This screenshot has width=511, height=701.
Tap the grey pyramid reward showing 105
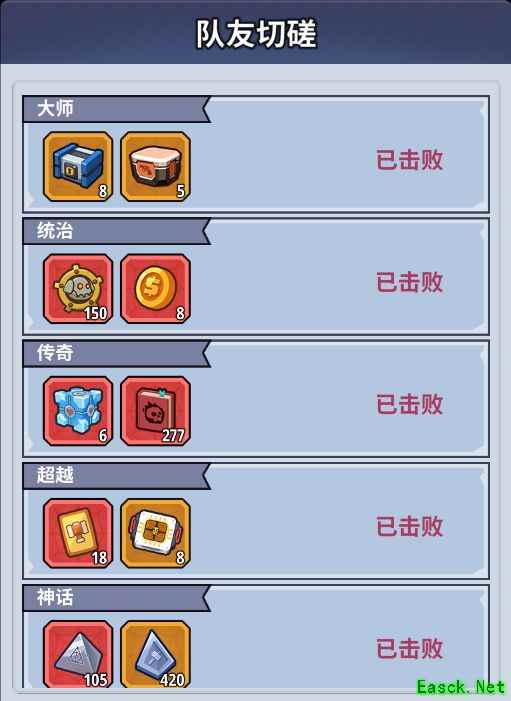point(78,655)
